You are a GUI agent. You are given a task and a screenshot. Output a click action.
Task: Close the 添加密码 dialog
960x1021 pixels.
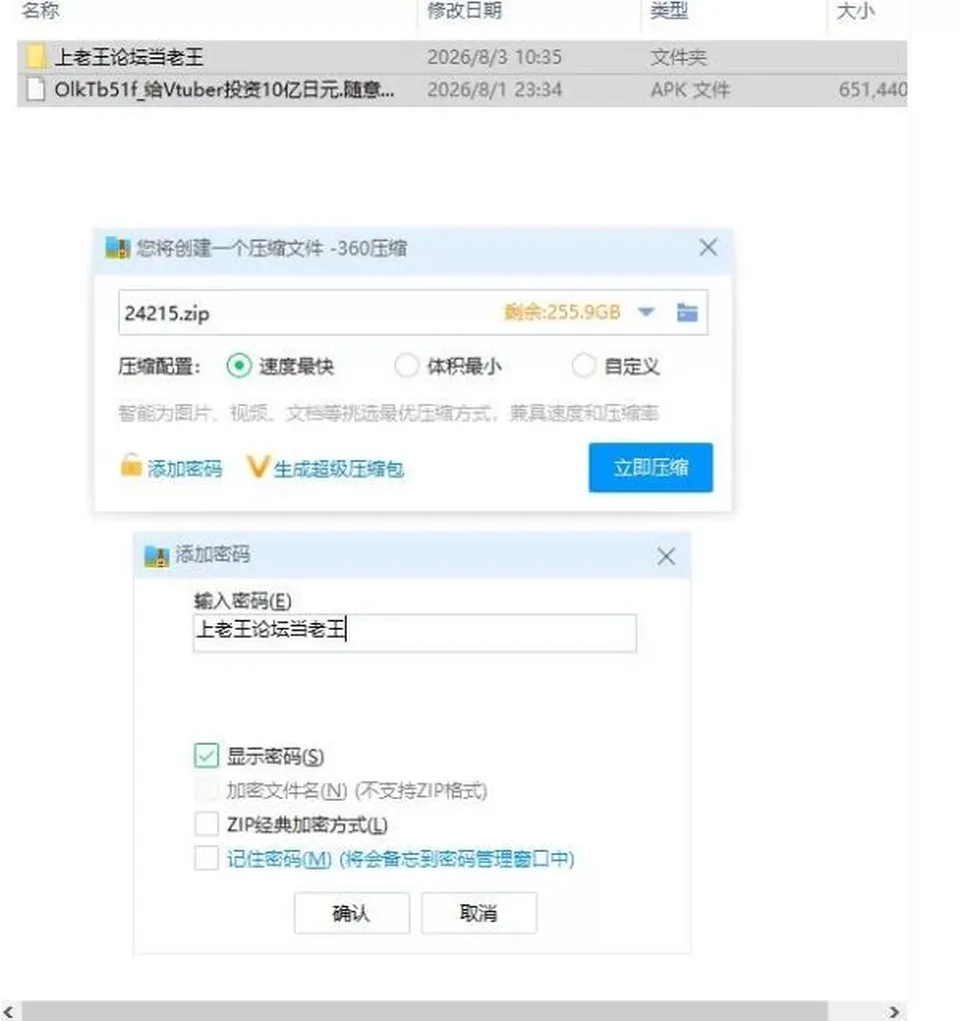pos(666,556)
